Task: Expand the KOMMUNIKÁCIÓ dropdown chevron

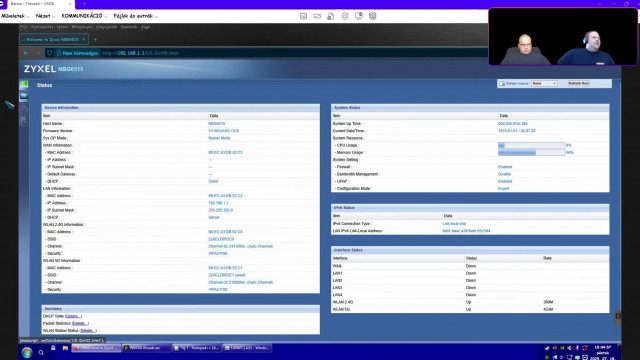Action: tap(105, 17)
